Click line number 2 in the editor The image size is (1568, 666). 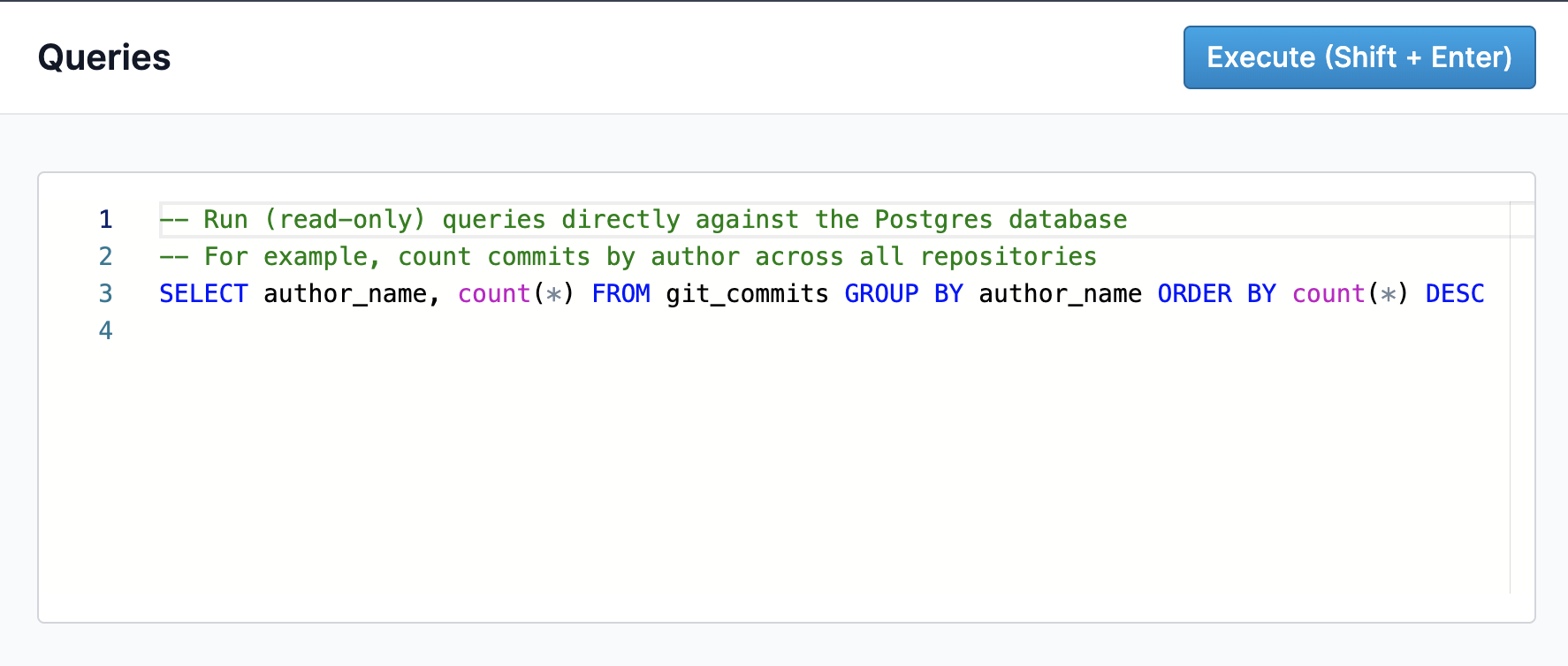click(105, 256)
